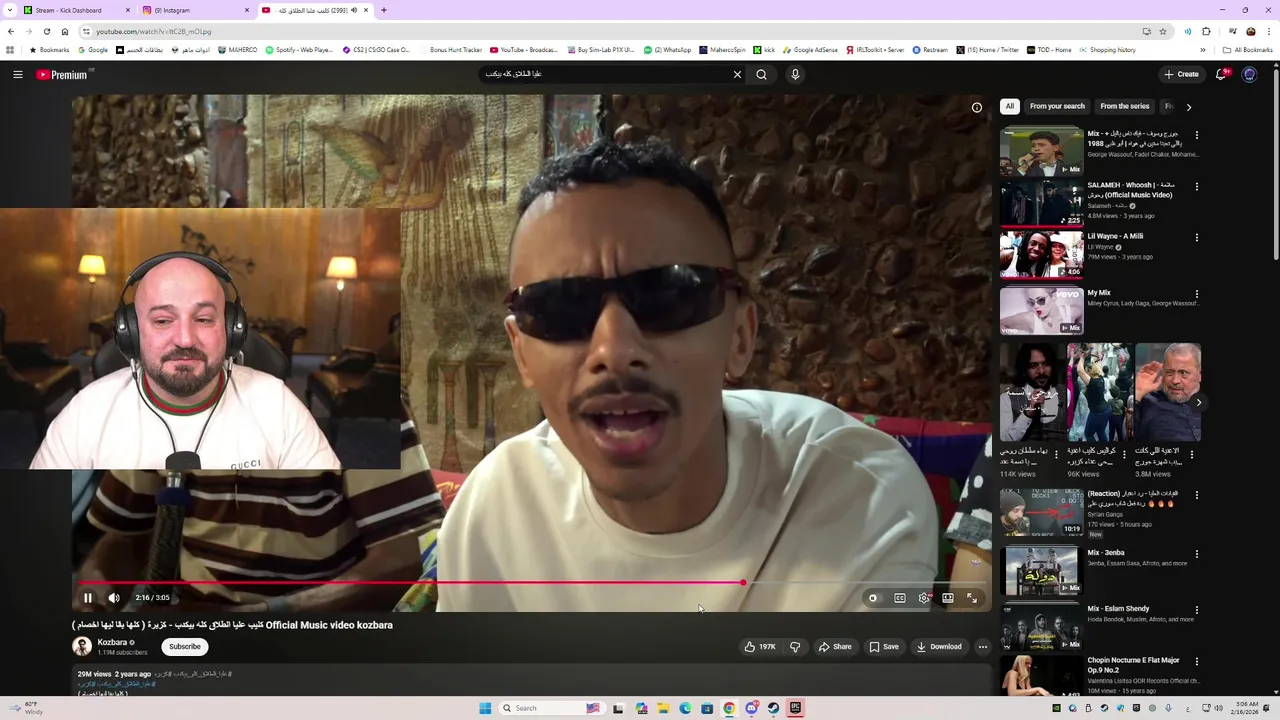The image size is (1280, 720).
Task: Enter full screen mode on video
Action: pos(972,598)
